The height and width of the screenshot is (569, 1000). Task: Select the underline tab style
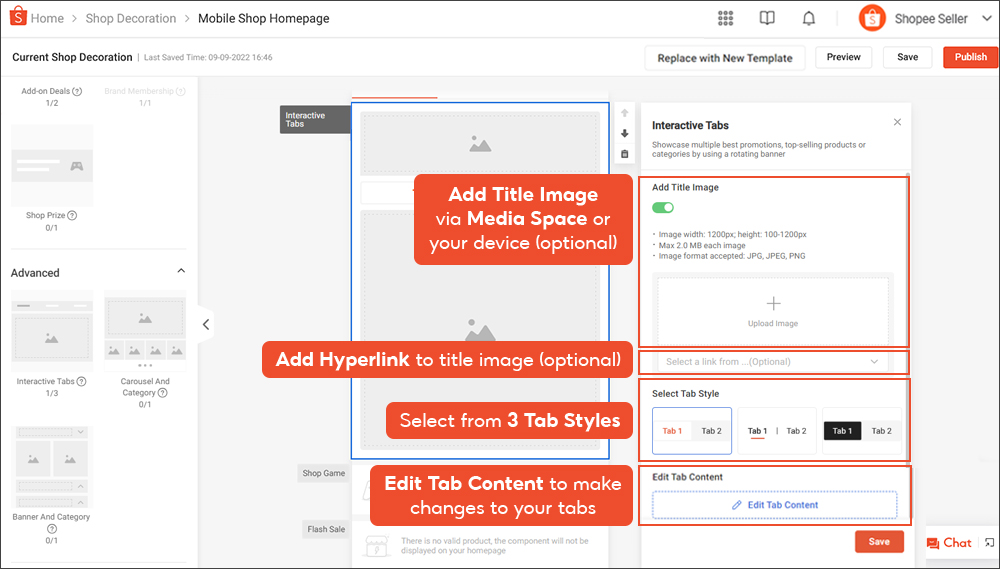(x=777, y=431)
